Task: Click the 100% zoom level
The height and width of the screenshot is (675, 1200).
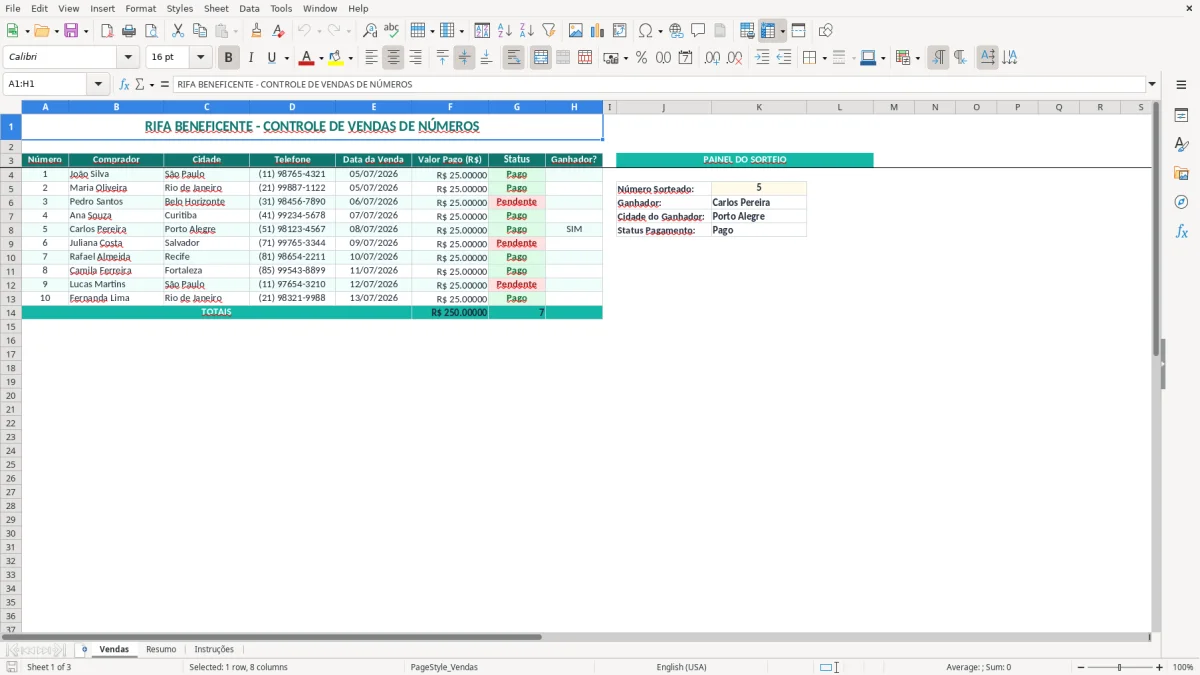Action: pyautogui.click(x=1183, y=667)
